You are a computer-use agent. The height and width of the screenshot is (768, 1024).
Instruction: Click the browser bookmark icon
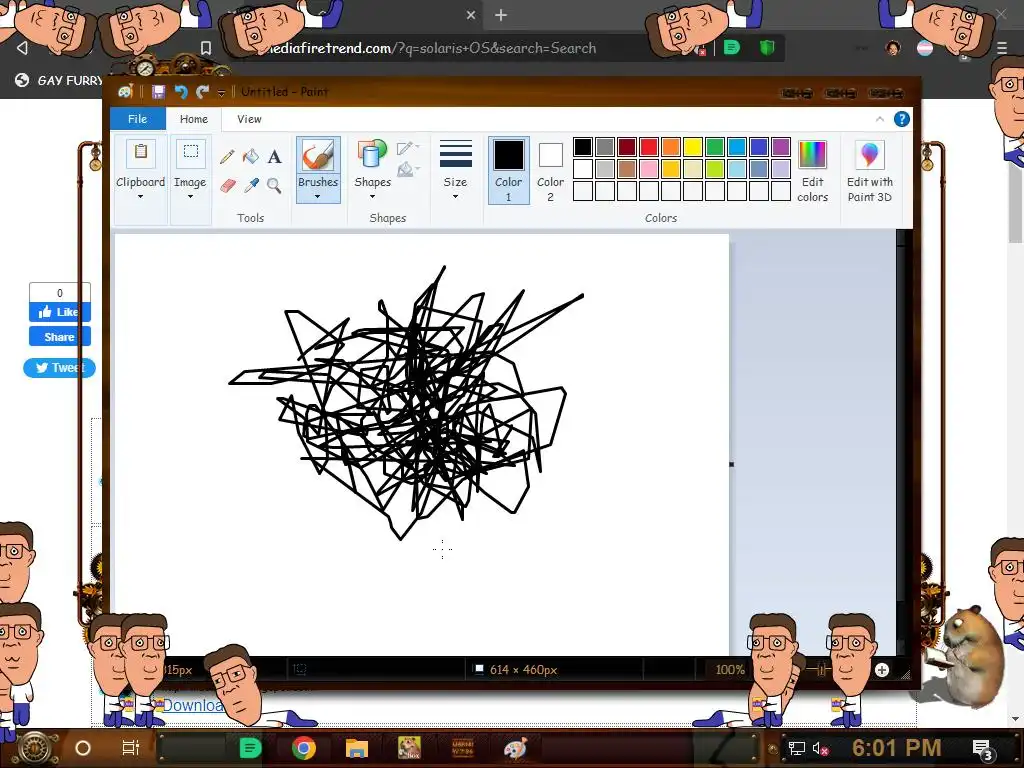tap(206, 48)
